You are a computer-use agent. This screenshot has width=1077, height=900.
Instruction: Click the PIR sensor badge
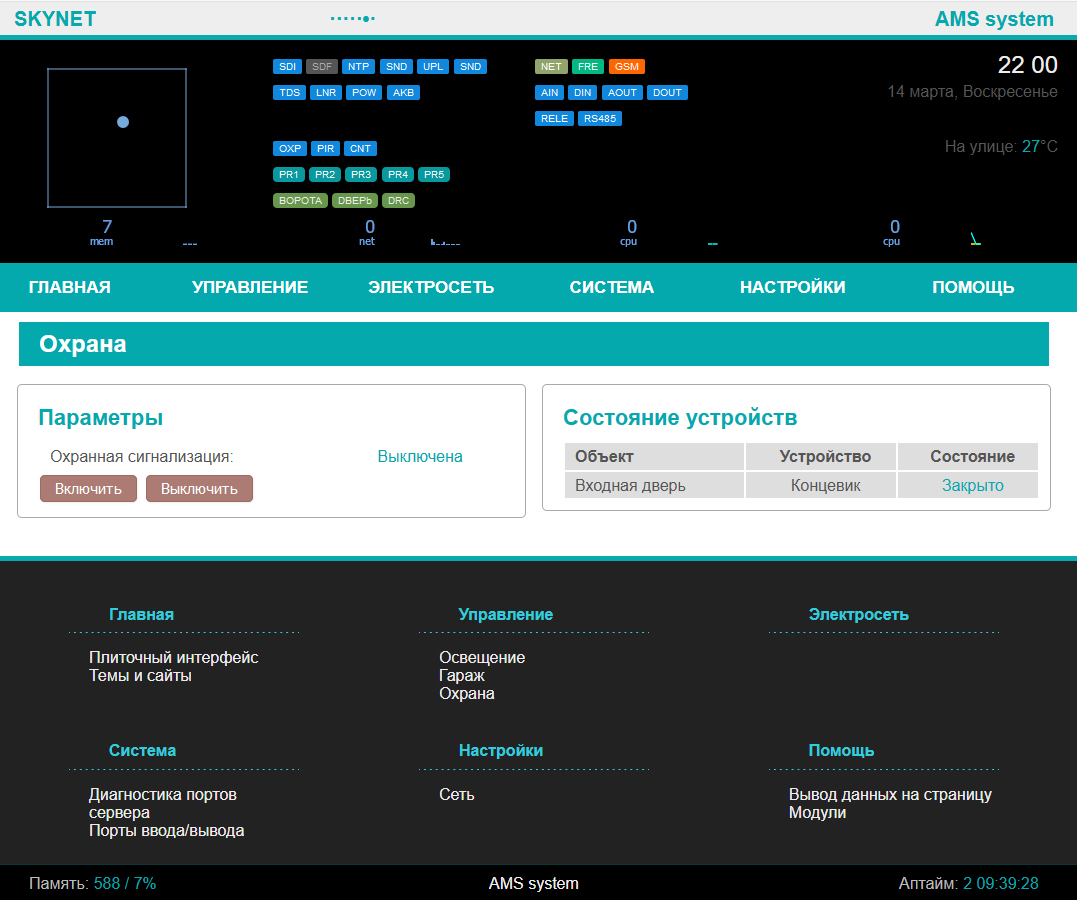click(x=325, y=149)
